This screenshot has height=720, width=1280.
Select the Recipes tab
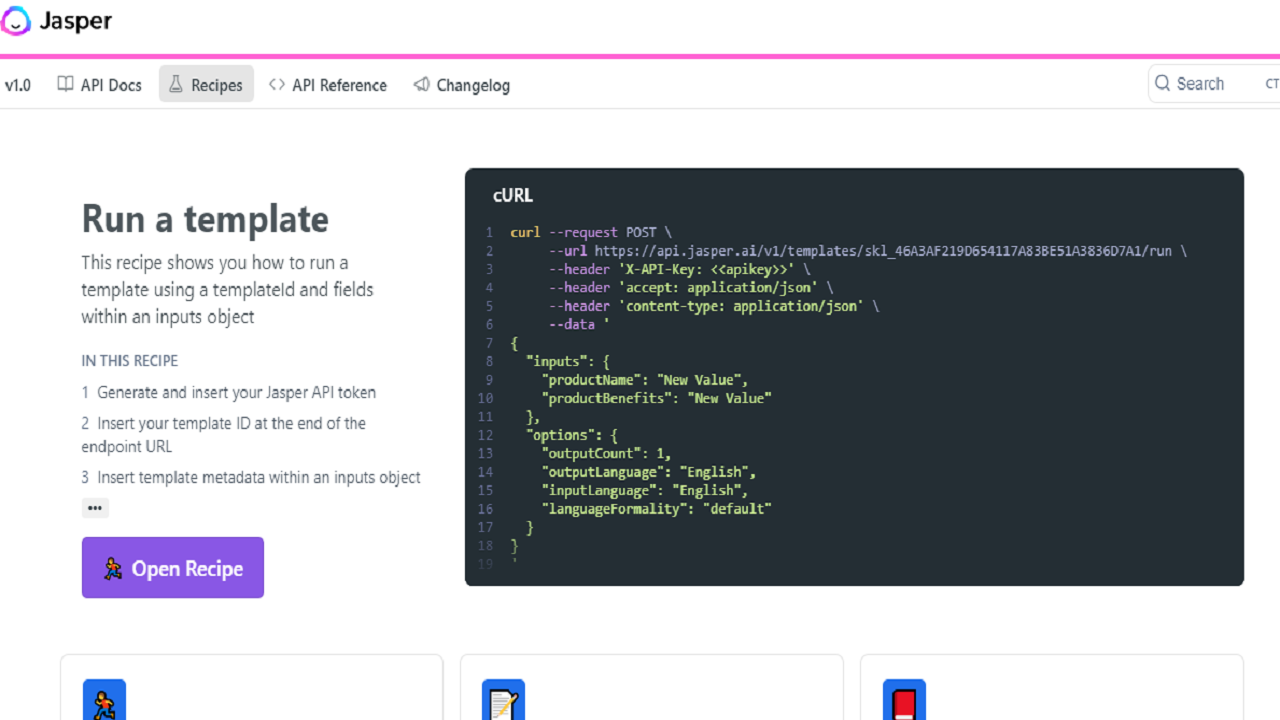point(206,85)
